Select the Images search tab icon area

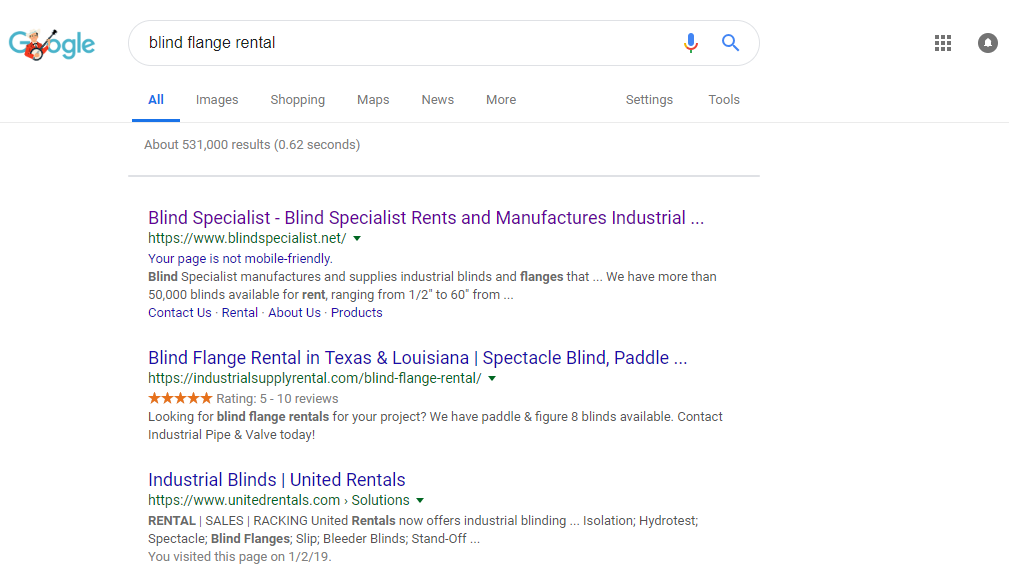click(x=216, y=99)
